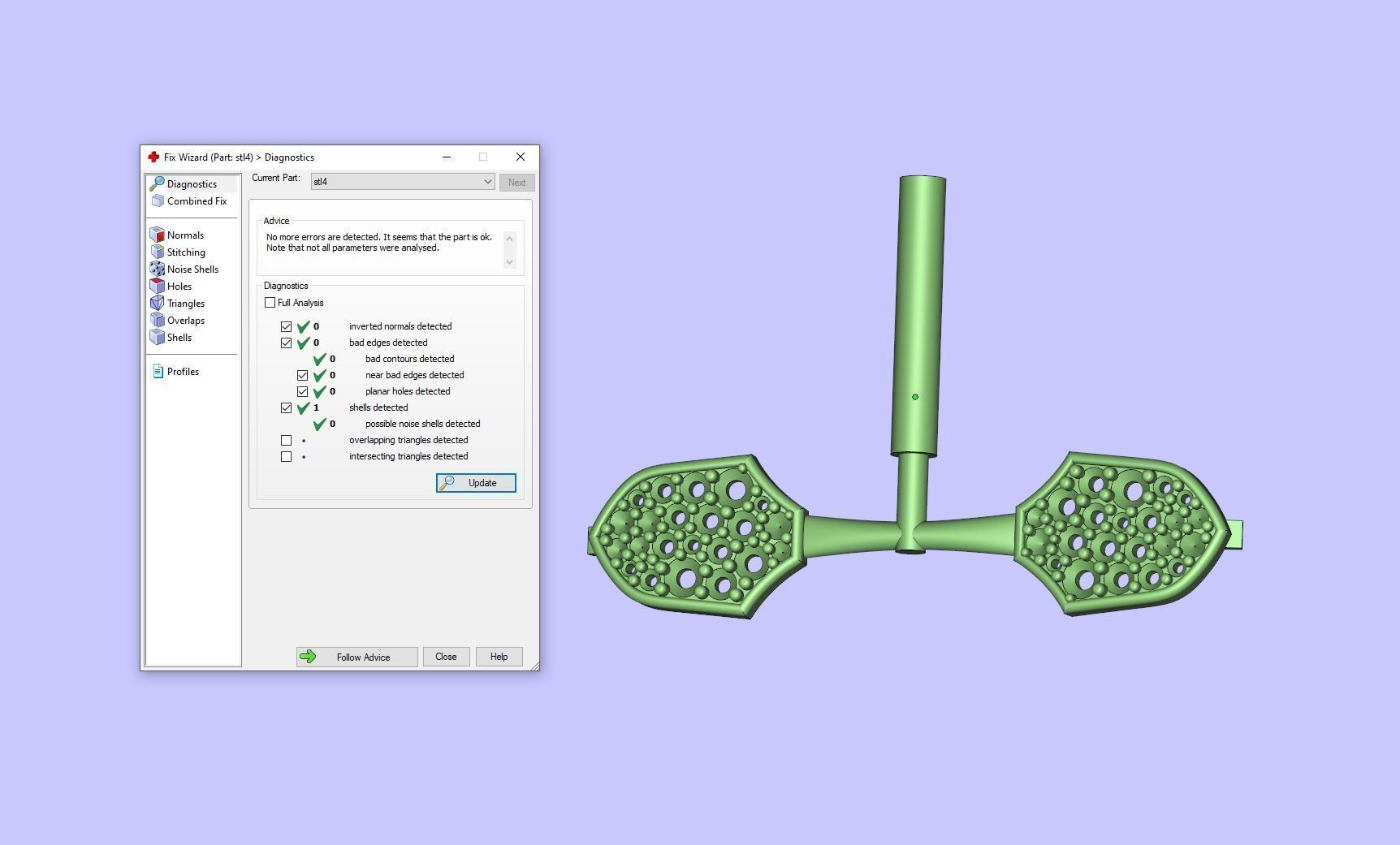Go to the Holes page

179,287
